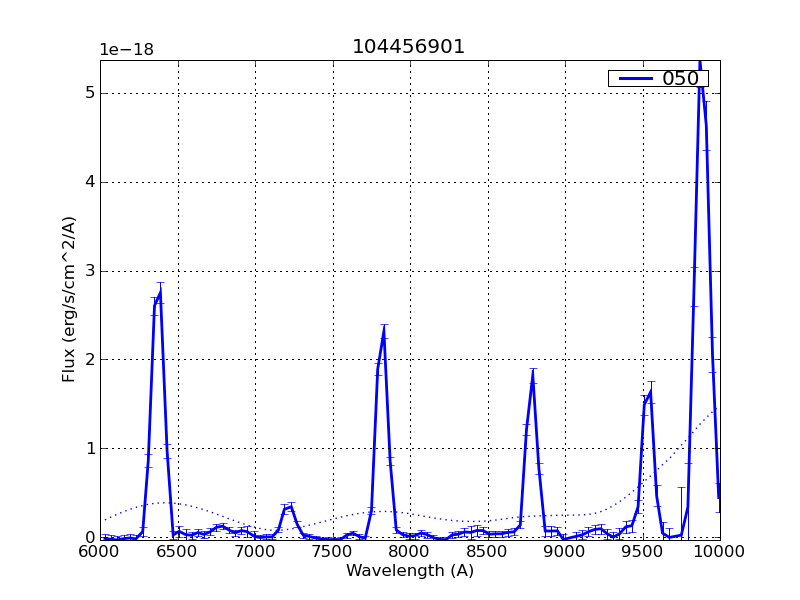This screenshot has height=600, width=800.
Task: Select the 7500 x-axis tick label
Action: pyautogui.click(x=333, y=551)
